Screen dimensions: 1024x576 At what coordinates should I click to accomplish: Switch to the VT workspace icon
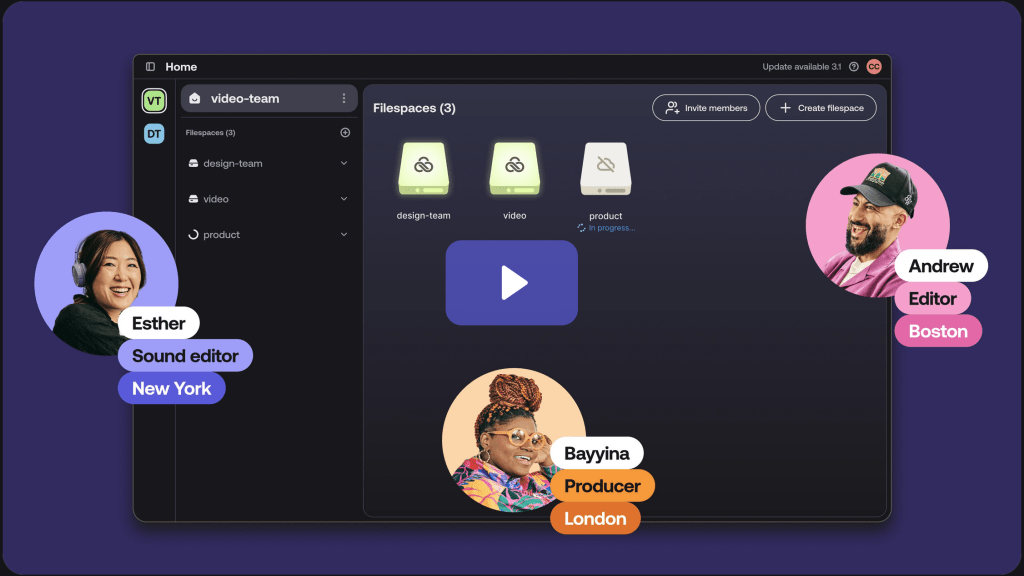154,101
